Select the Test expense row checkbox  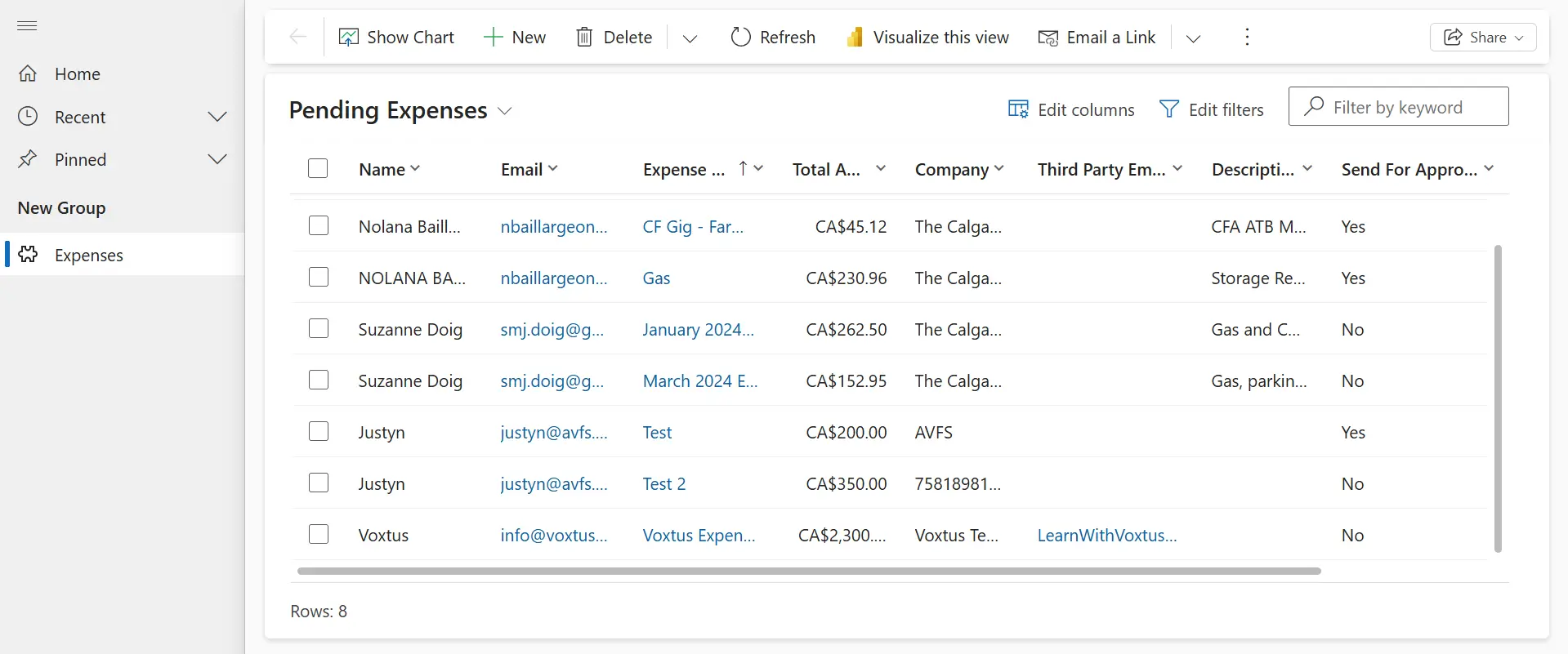pos(319,431)
